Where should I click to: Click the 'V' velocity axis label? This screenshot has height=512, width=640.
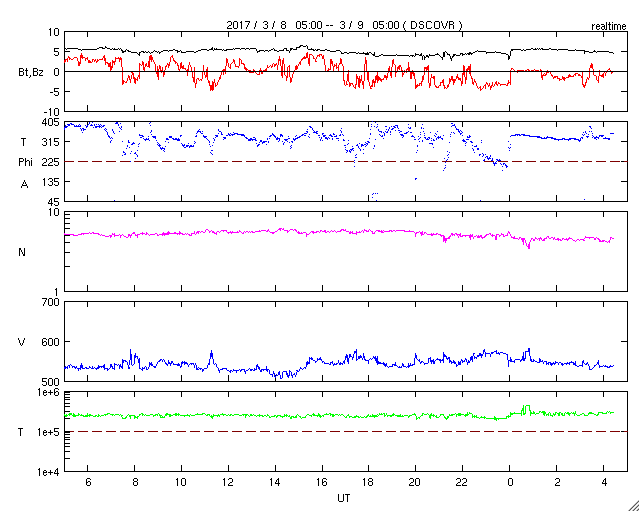point(22,342)
